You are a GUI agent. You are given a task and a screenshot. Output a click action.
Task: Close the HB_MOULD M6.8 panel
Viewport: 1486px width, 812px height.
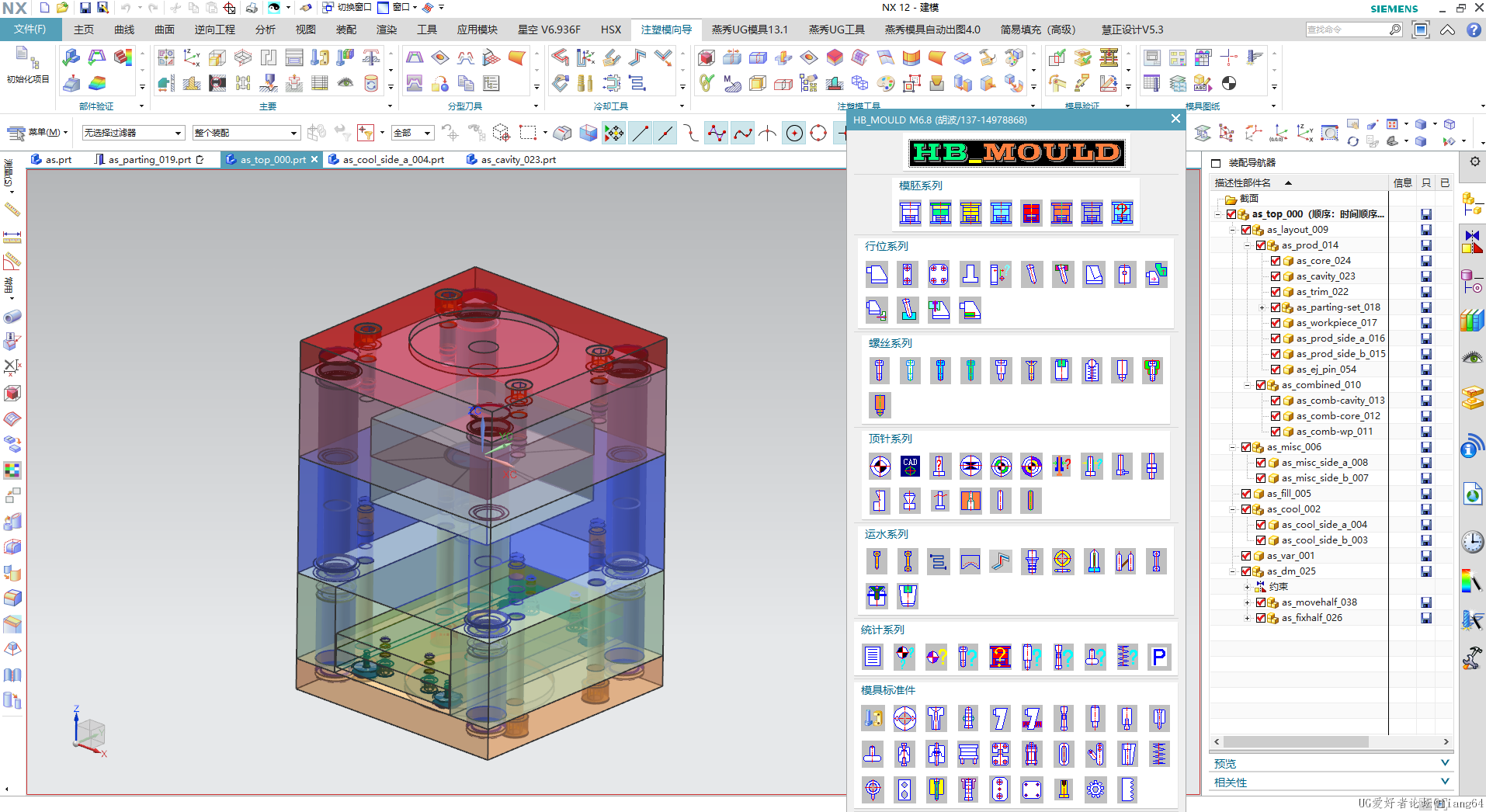click(1175, 119)
